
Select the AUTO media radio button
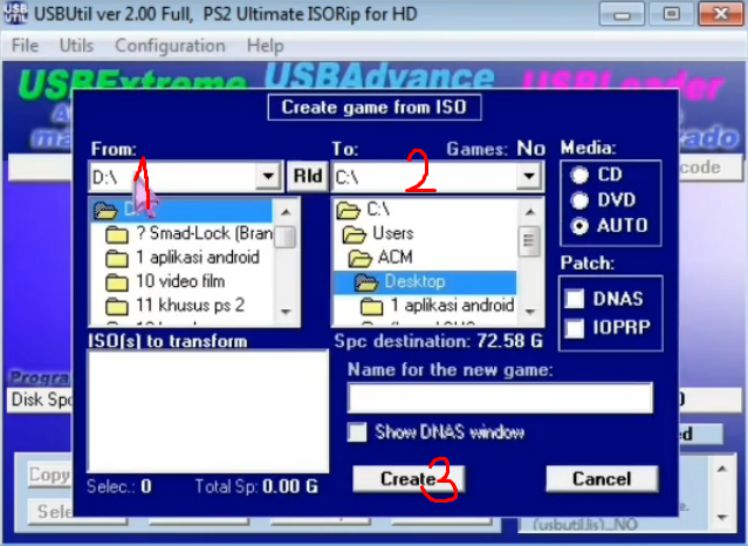point(580,226)
